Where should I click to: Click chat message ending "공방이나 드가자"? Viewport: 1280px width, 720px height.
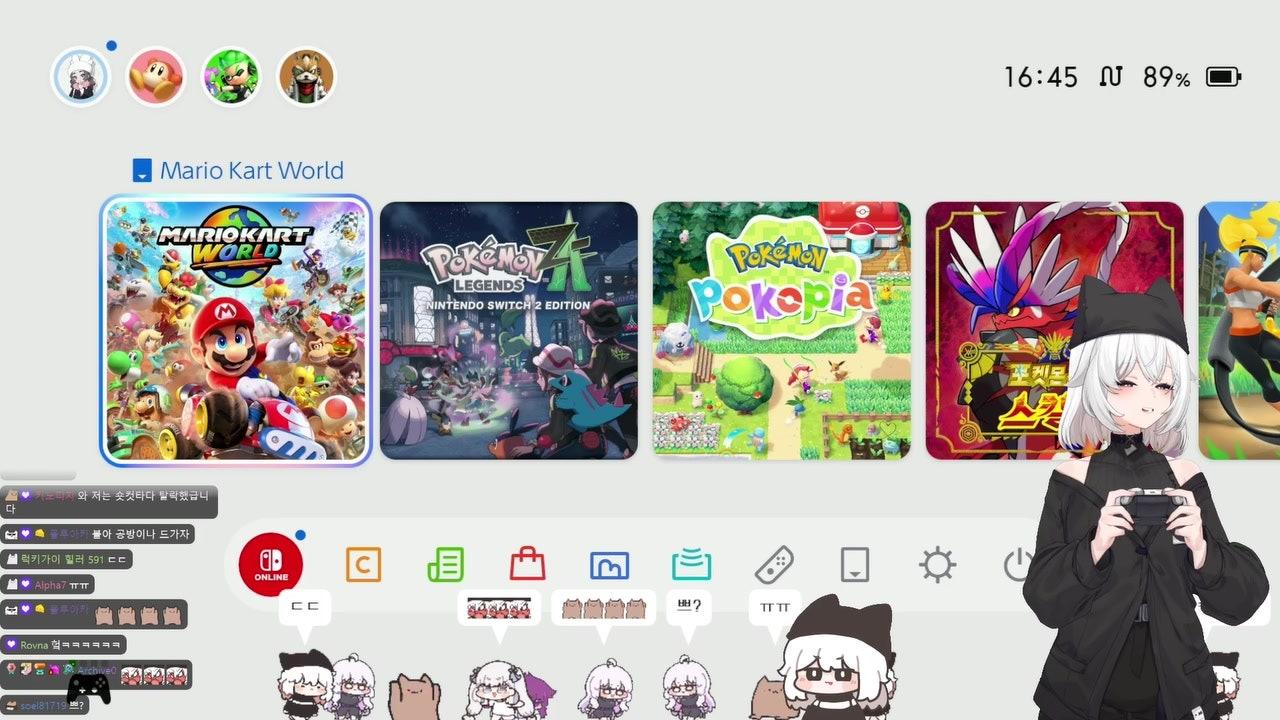coord(98,535)
